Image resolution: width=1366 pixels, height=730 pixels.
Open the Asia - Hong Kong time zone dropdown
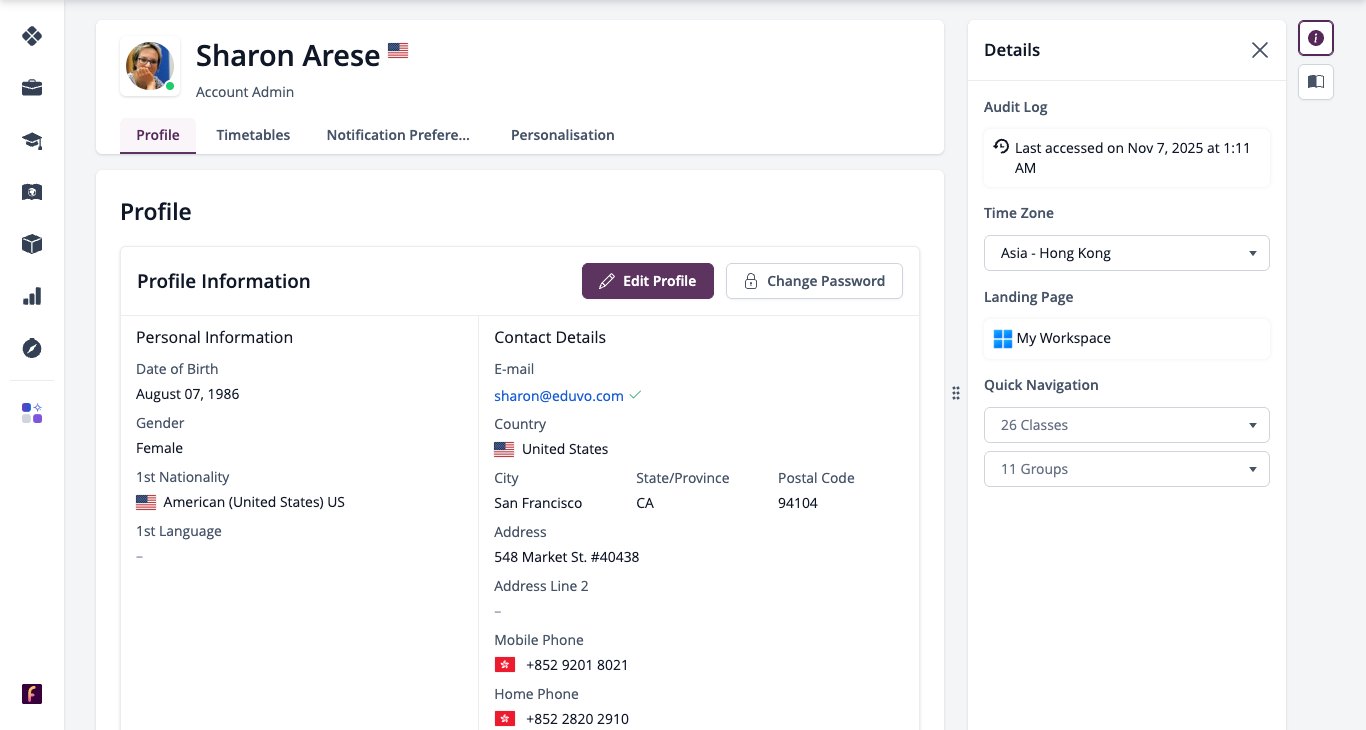[x=1127, y=253]
